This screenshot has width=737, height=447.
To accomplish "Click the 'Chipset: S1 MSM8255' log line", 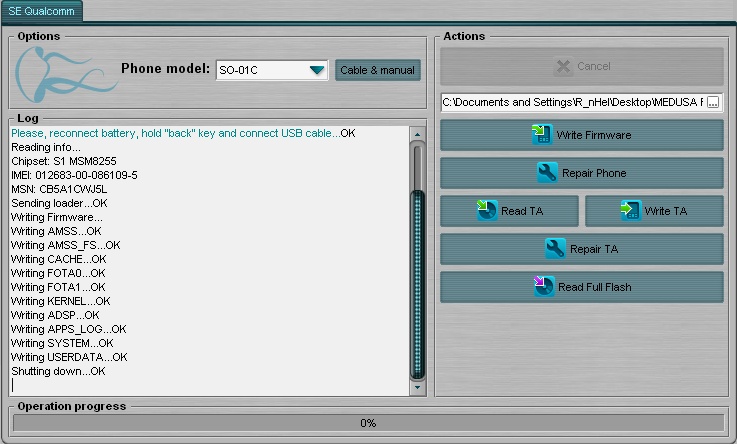I will 64,161.
